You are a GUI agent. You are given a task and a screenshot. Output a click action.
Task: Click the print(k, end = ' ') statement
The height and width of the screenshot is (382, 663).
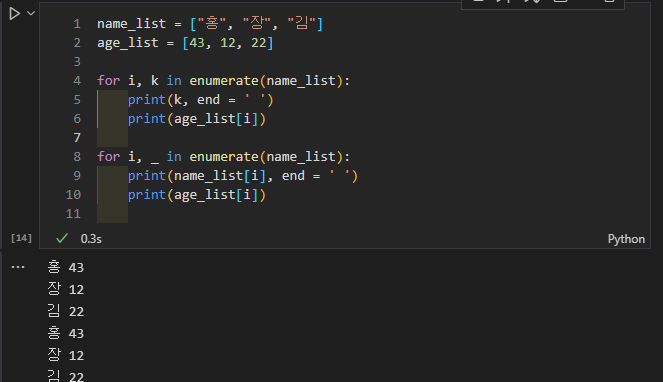click(201, 100)
